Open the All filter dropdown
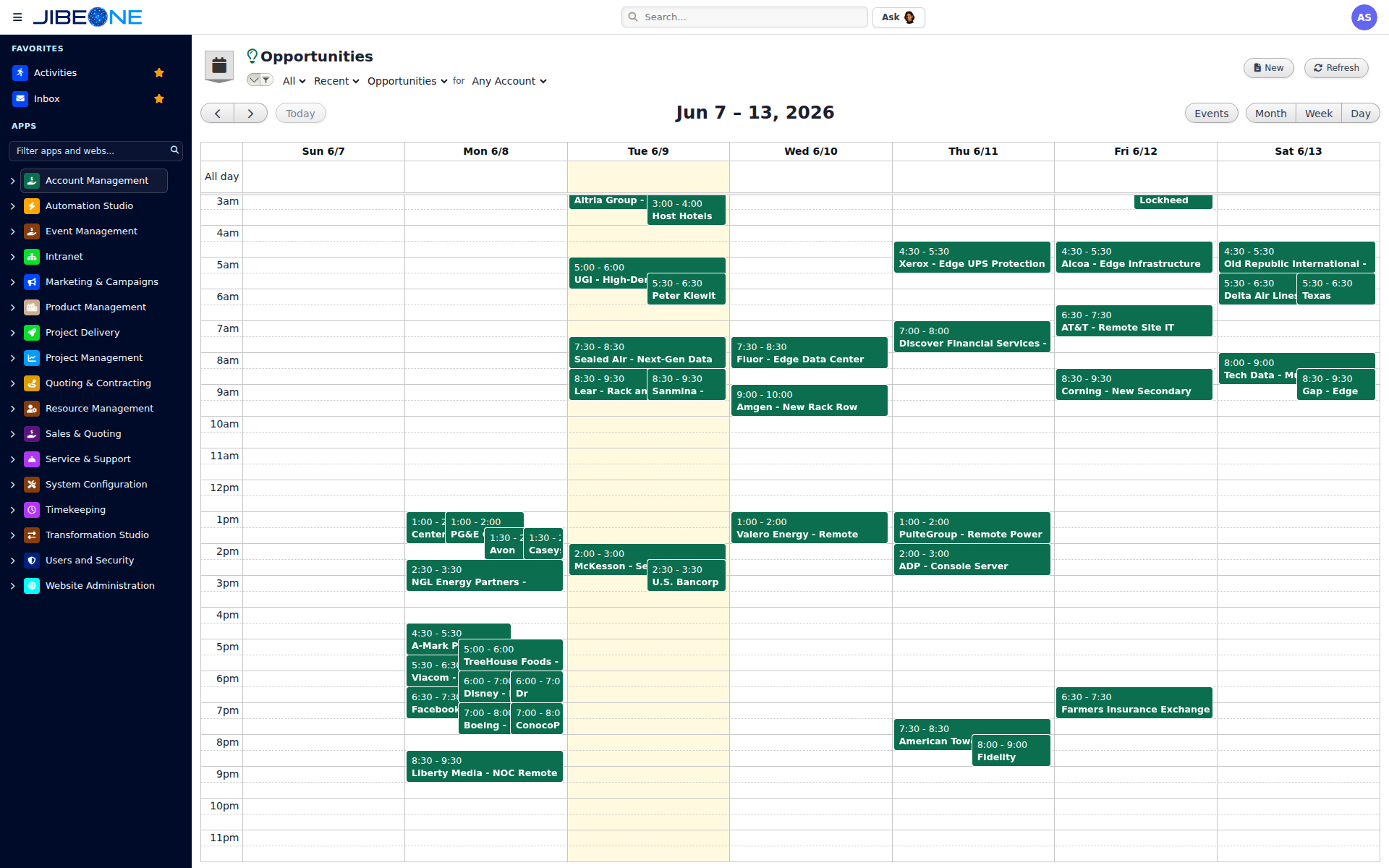 (x=294, y=81)
